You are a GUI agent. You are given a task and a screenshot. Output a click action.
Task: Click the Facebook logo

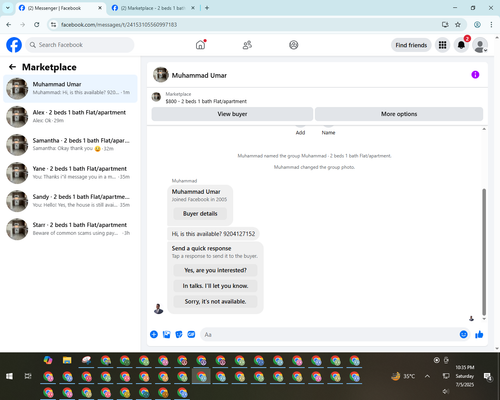pyautogui.click(x=14, y=45)
